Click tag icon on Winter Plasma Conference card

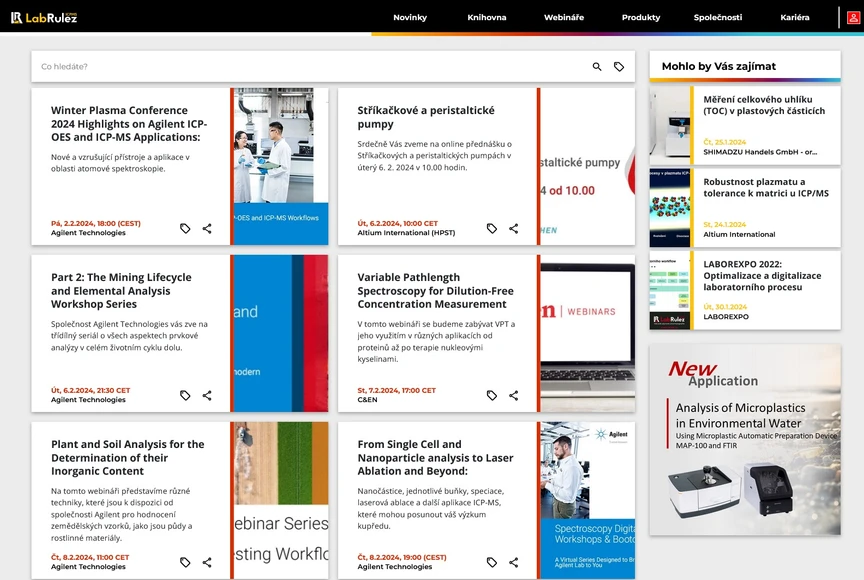[185, 228]
